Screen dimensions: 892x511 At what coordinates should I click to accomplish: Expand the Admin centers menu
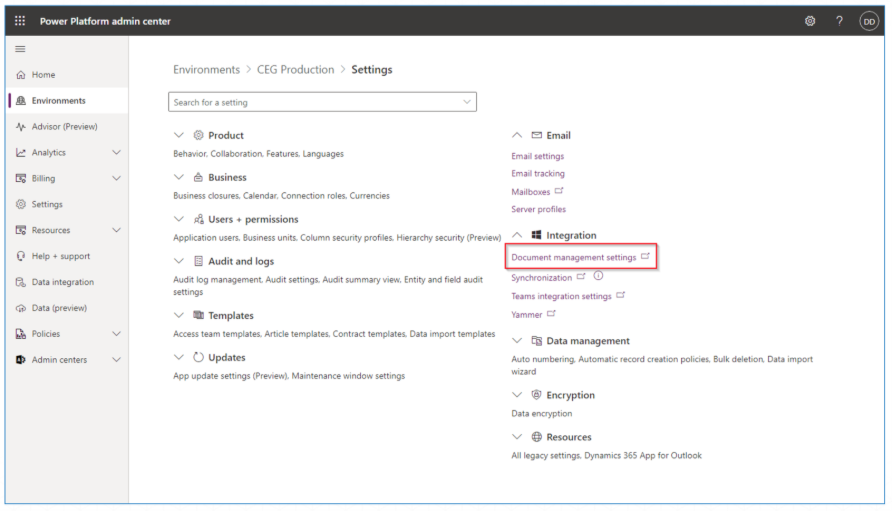click(116, 360)
